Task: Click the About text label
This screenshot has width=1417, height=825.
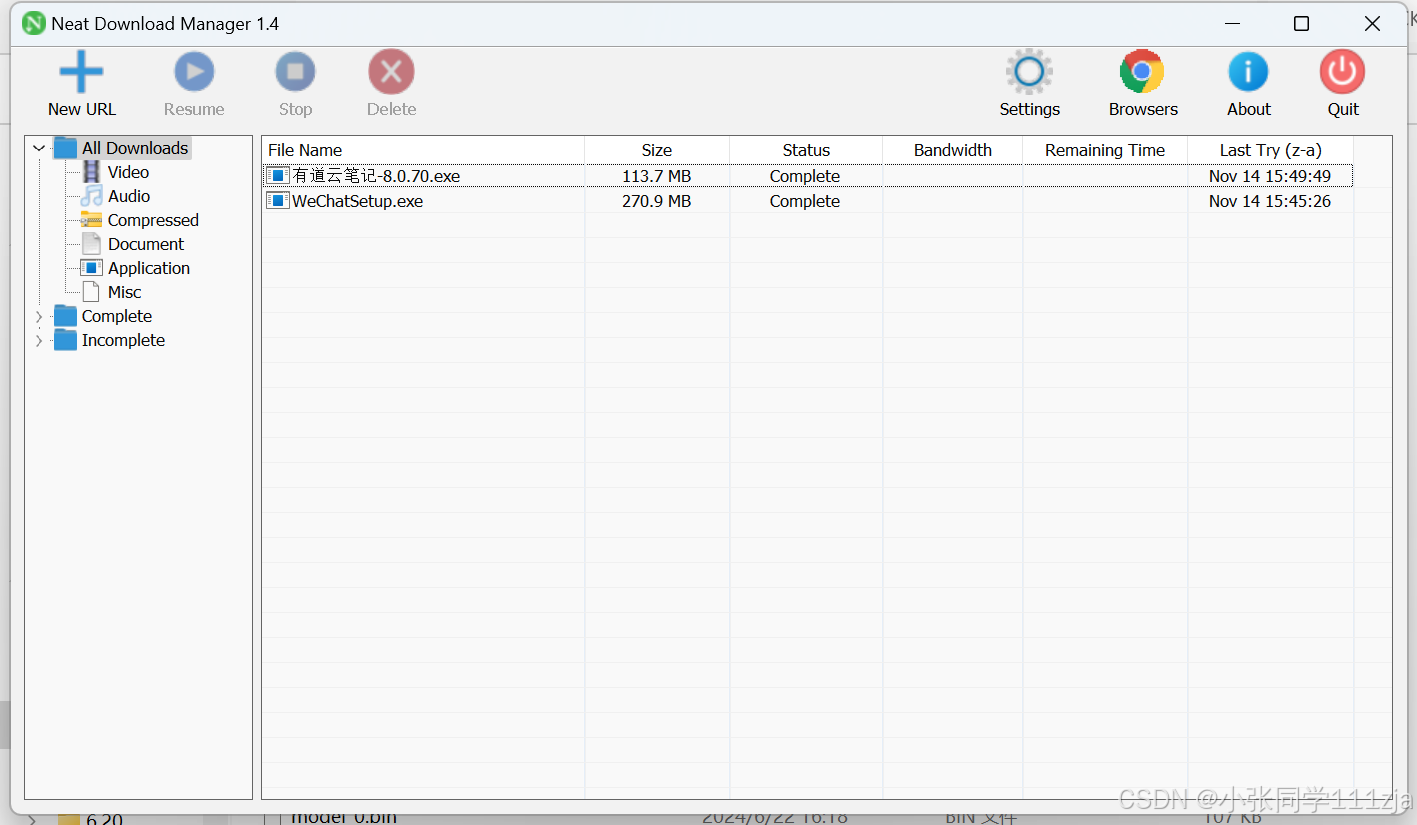Action: [x=1249, y=109]
